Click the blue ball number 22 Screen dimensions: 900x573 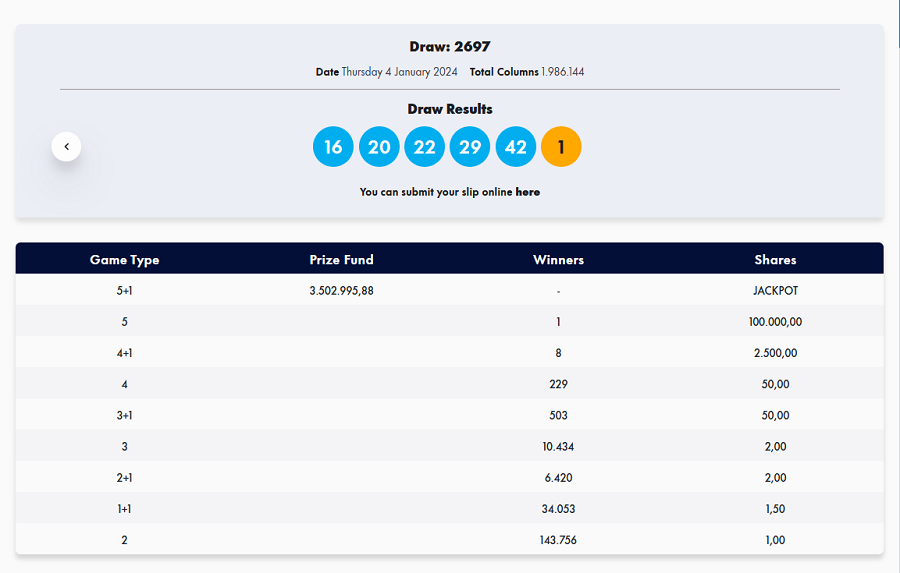[424, 146]
